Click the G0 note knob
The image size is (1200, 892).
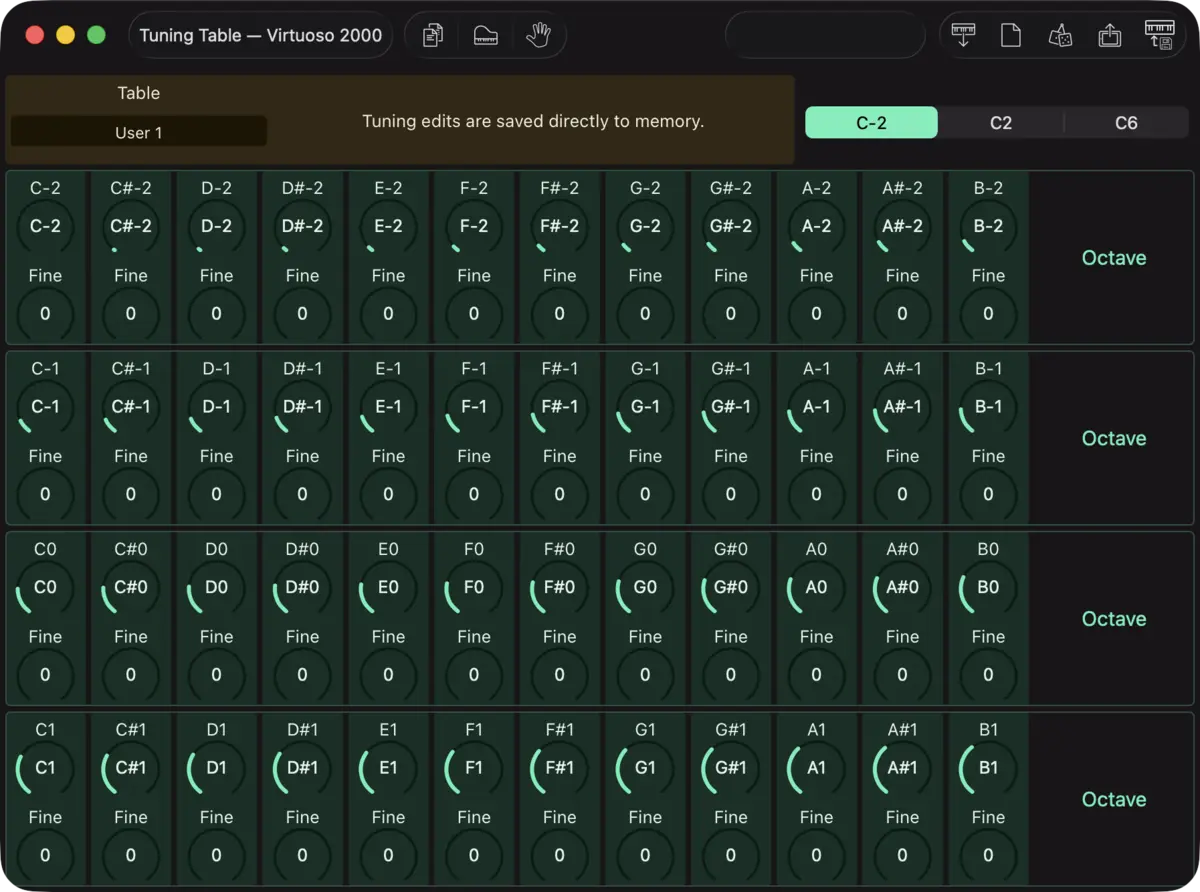point(645,587)
